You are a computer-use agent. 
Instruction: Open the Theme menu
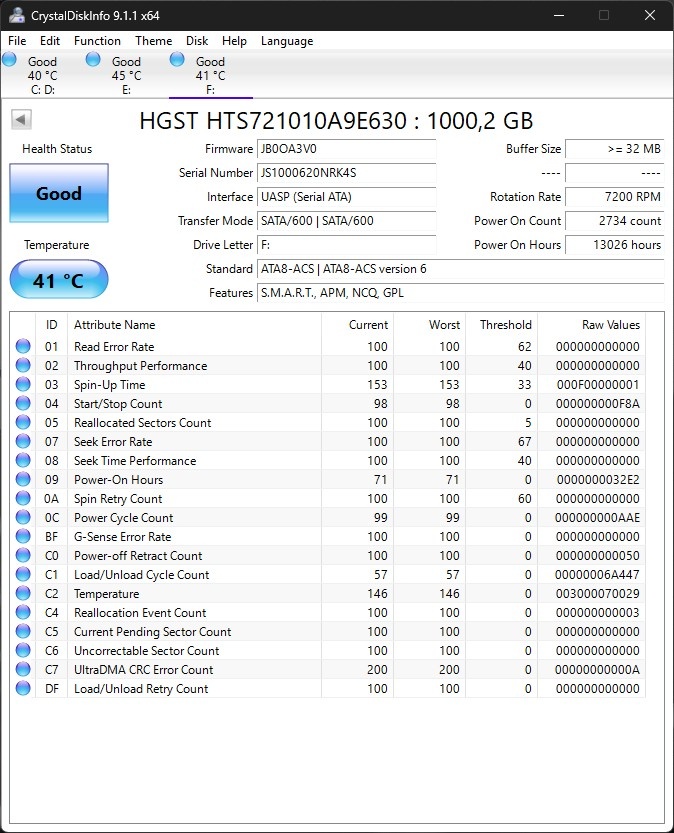click(x=153, y=41)
